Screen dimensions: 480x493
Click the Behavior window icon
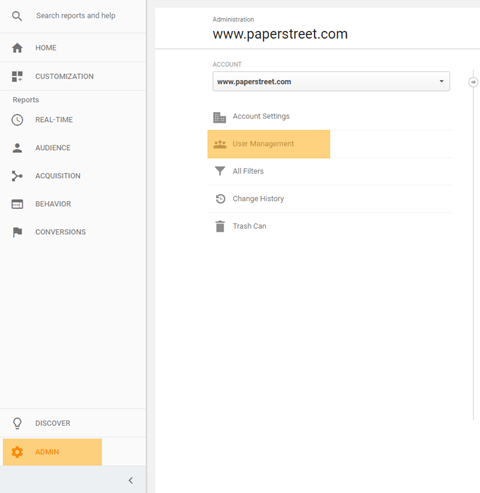pyautogui.click(x=17, y=204)
